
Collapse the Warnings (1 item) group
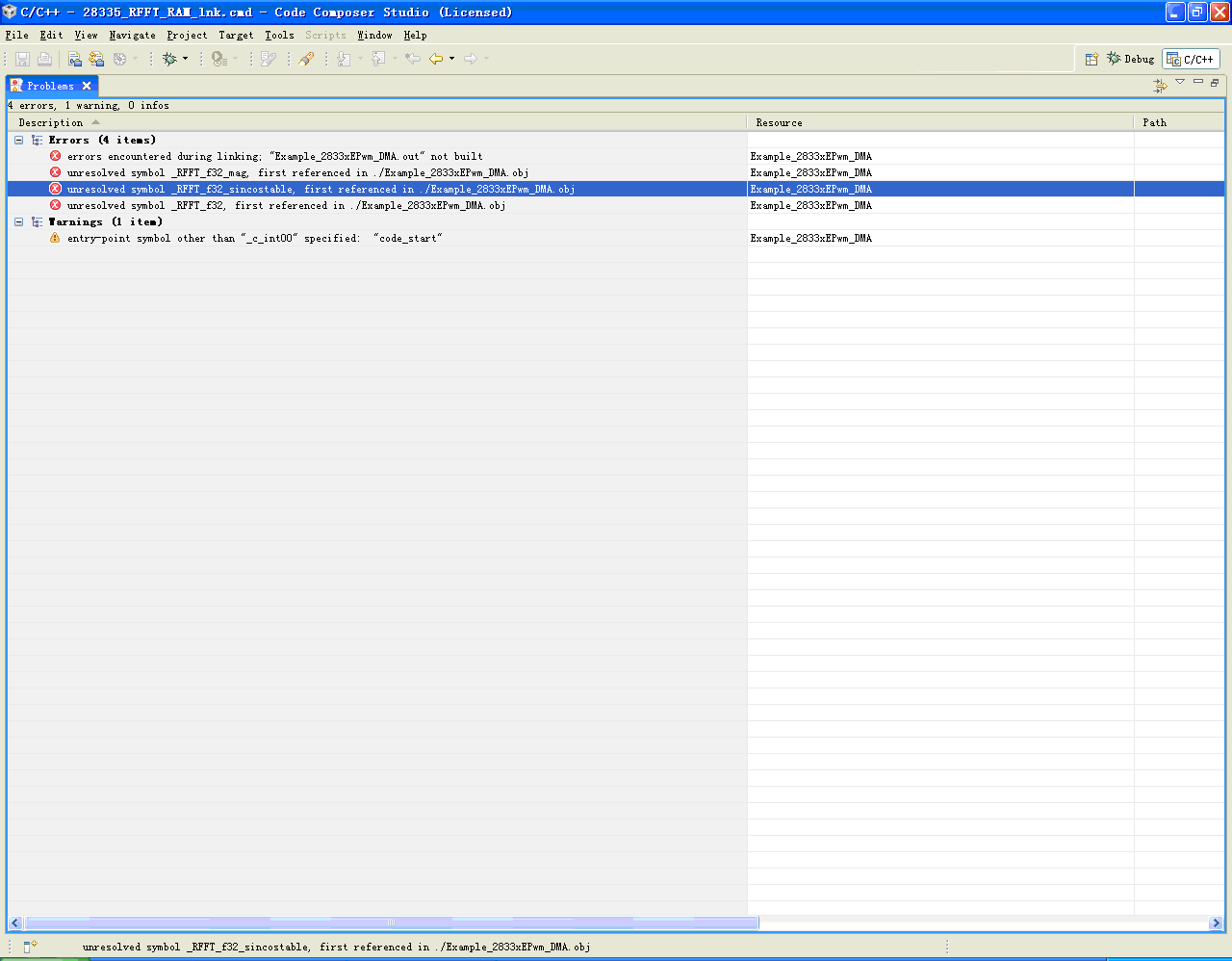point(18,221)
